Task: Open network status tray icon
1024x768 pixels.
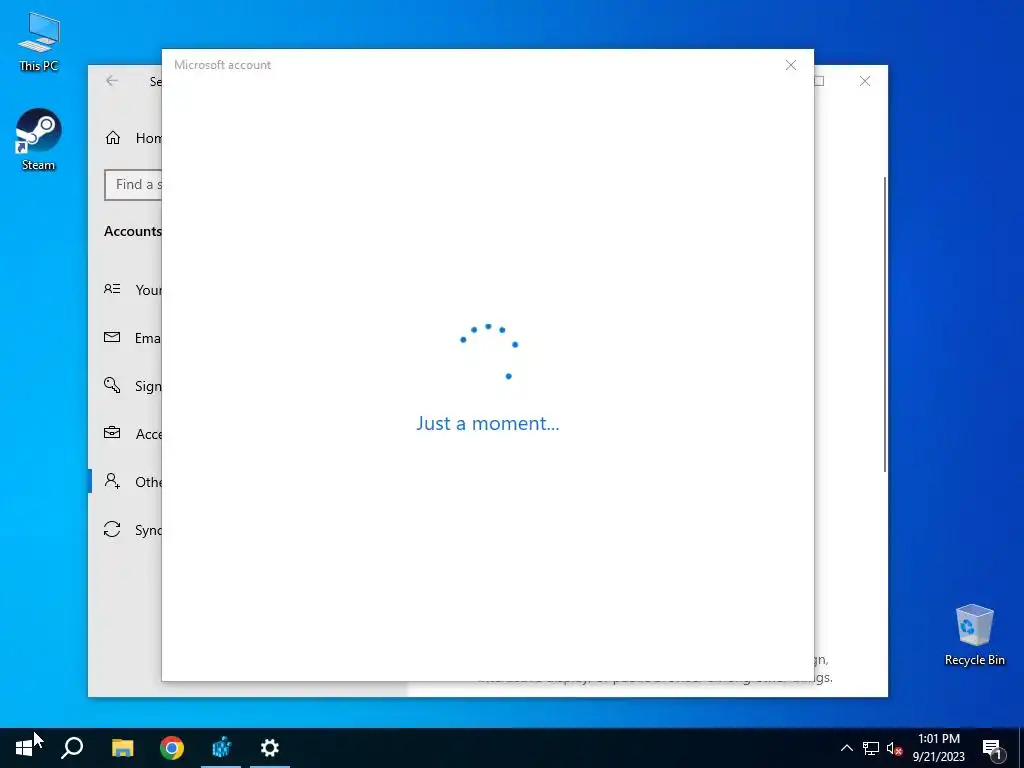Action: coord(871,748)
